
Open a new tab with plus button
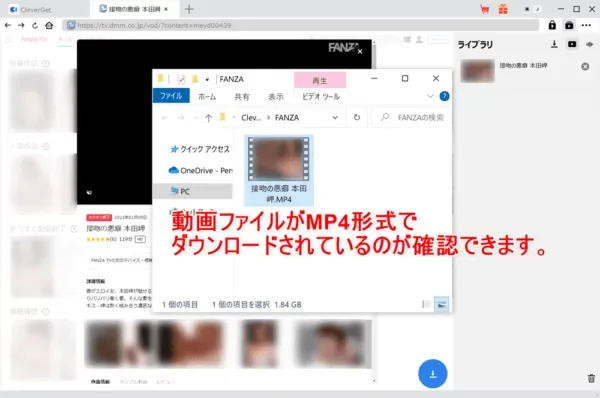pos(189,9)
